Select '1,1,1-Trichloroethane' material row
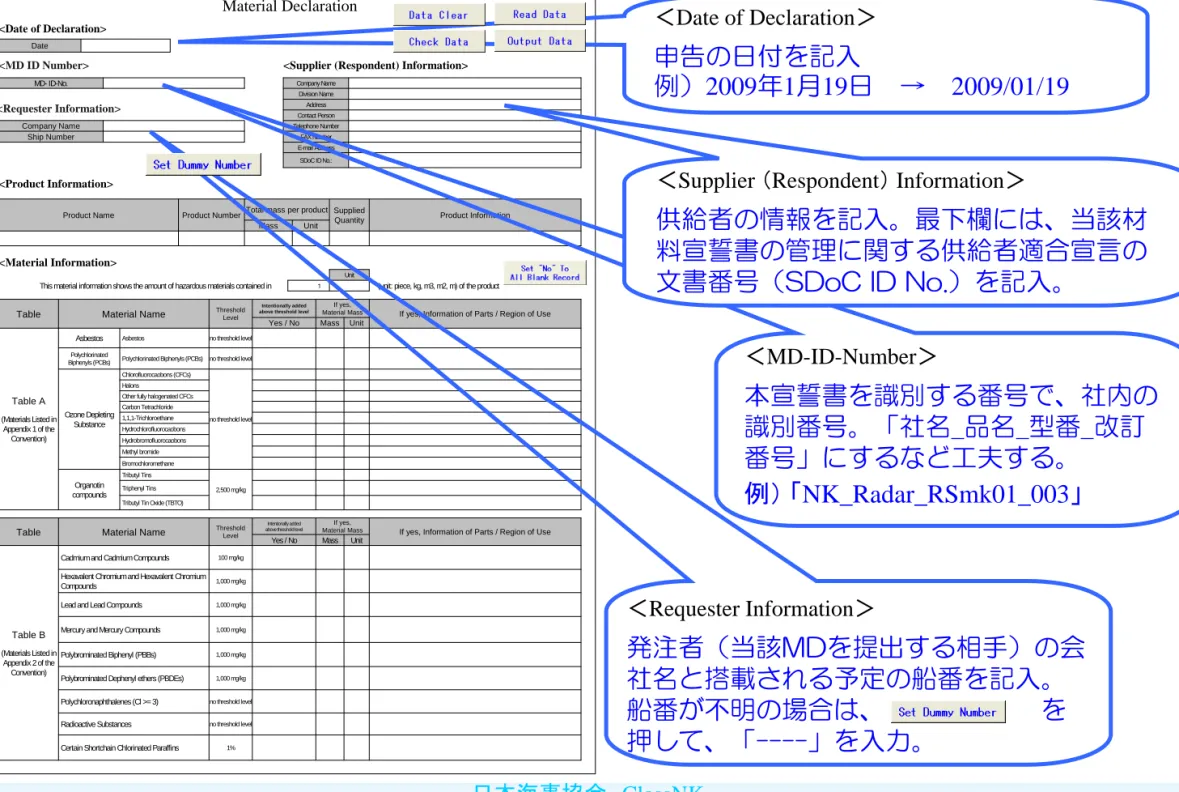 (x=165, y=418)
